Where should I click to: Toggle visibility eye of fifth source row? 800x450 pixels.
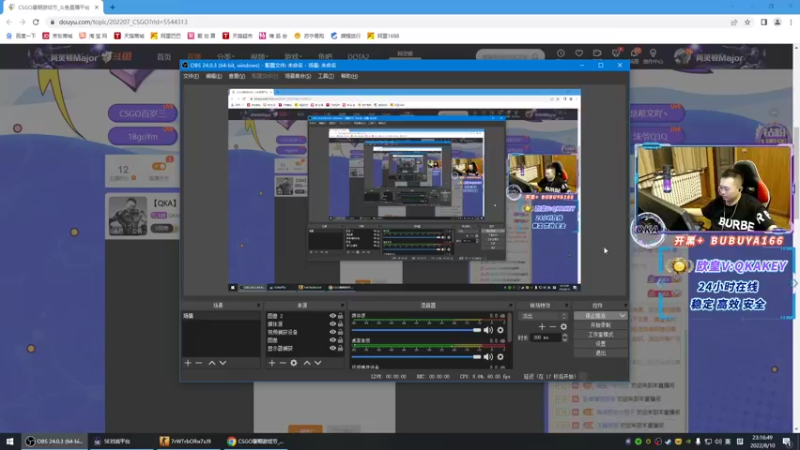point(333,348)
